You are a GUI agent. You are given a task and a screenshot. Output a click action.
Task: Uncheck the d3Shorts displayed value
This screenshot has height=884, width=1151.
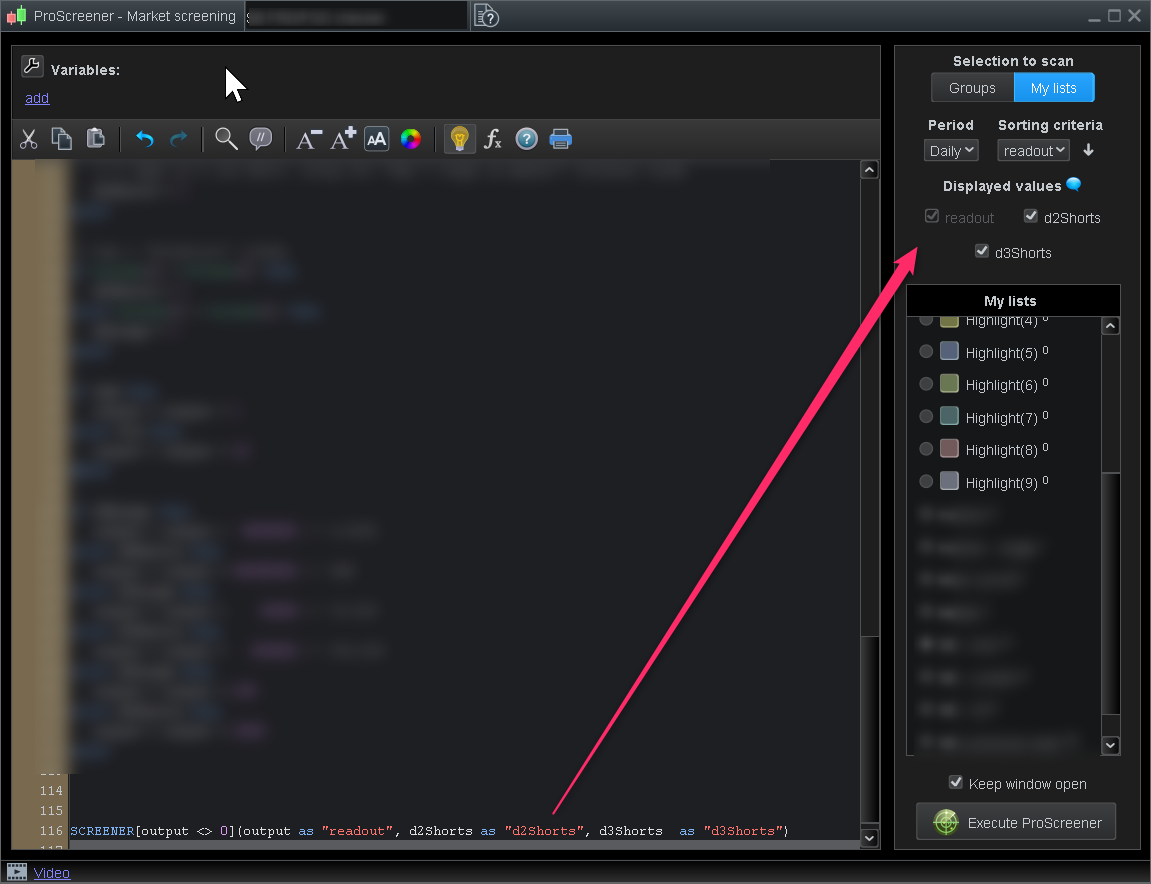point(981,251)
